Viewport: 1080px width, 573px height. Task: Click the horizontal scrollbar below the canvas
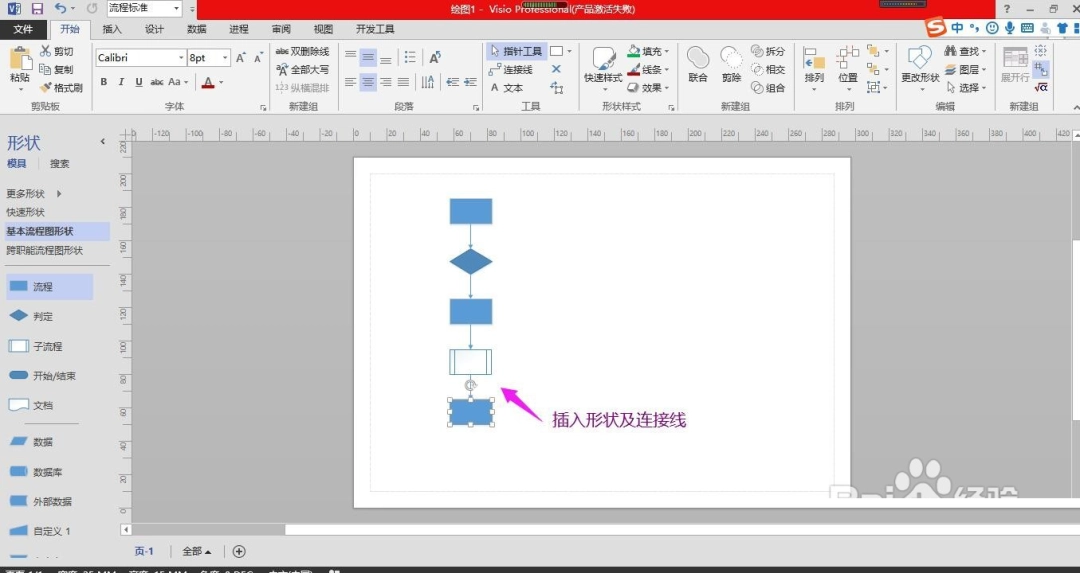point(207,530)
